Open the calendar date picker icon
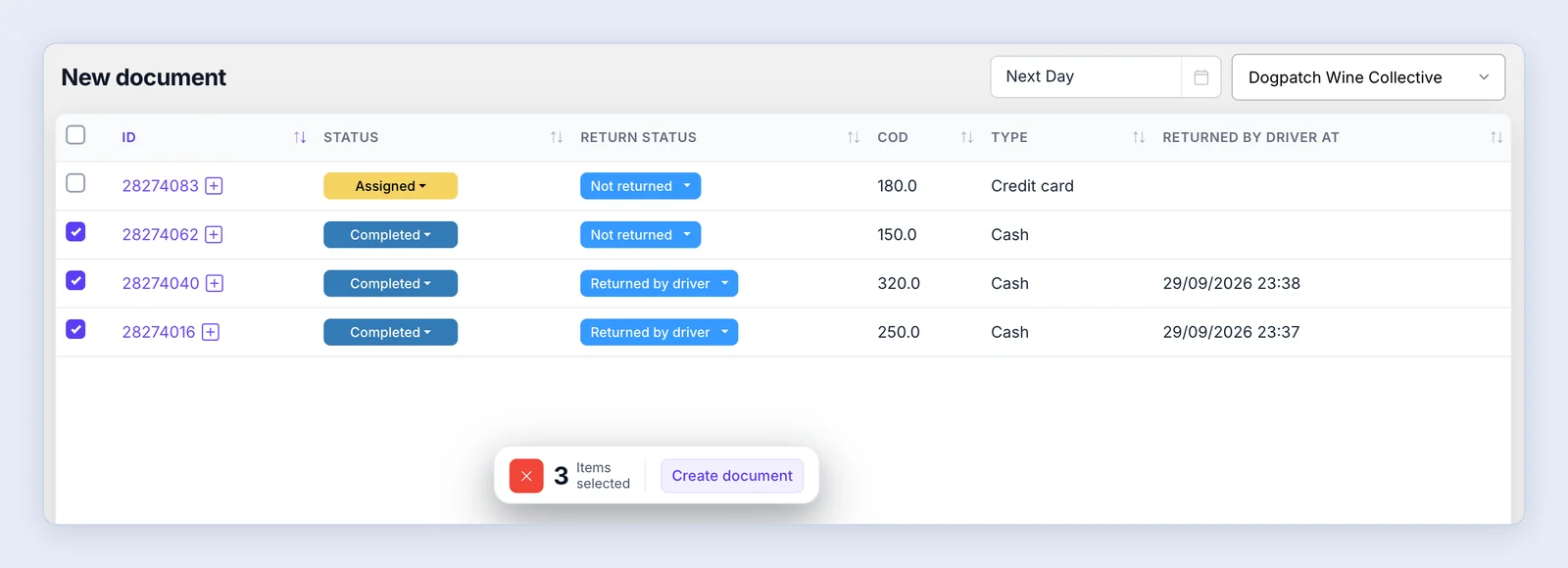1568x568 pixels. coord(1200,77)
